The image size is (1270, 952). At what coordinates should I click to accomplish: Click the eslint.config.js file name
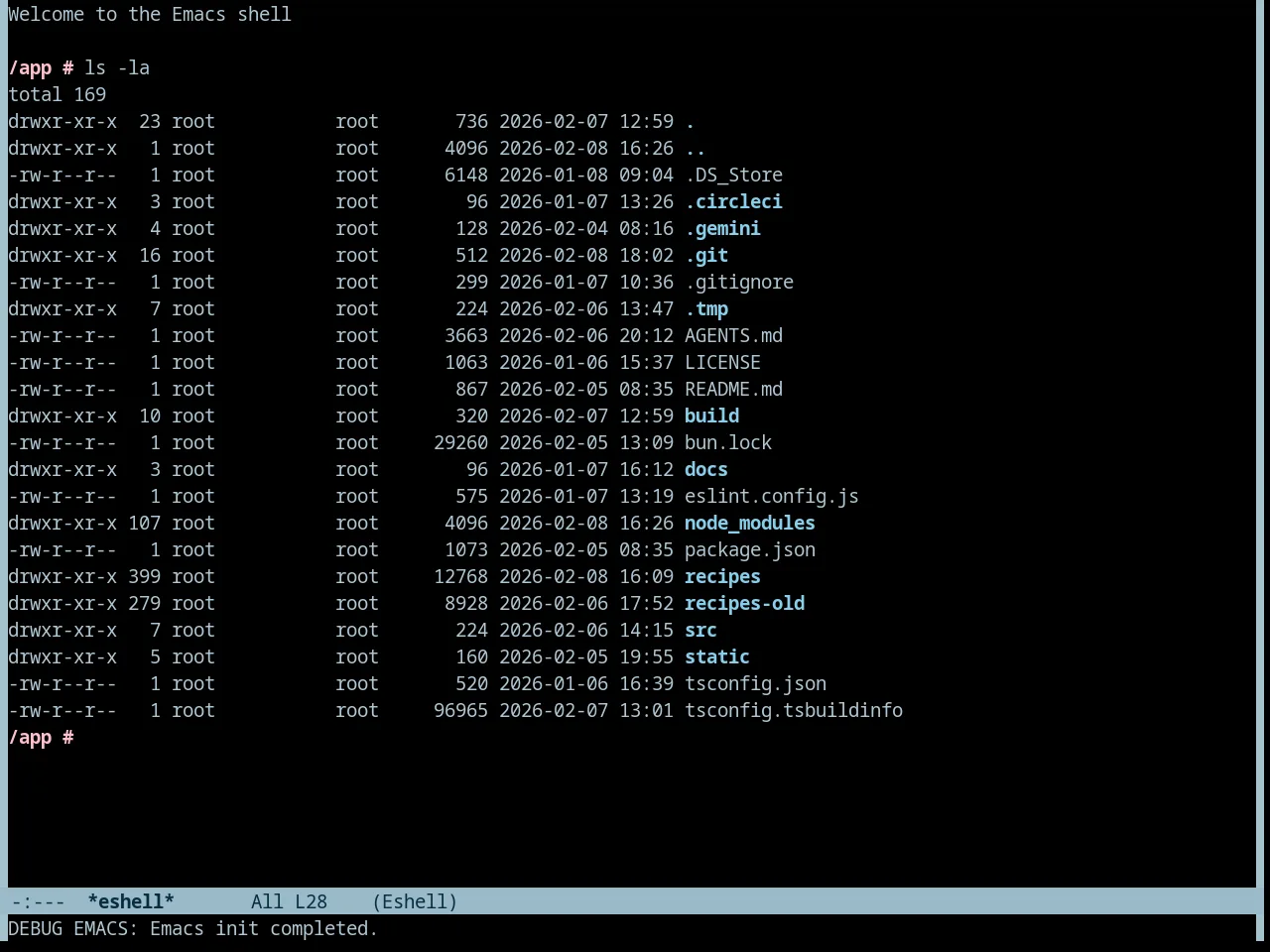[772, 496]
